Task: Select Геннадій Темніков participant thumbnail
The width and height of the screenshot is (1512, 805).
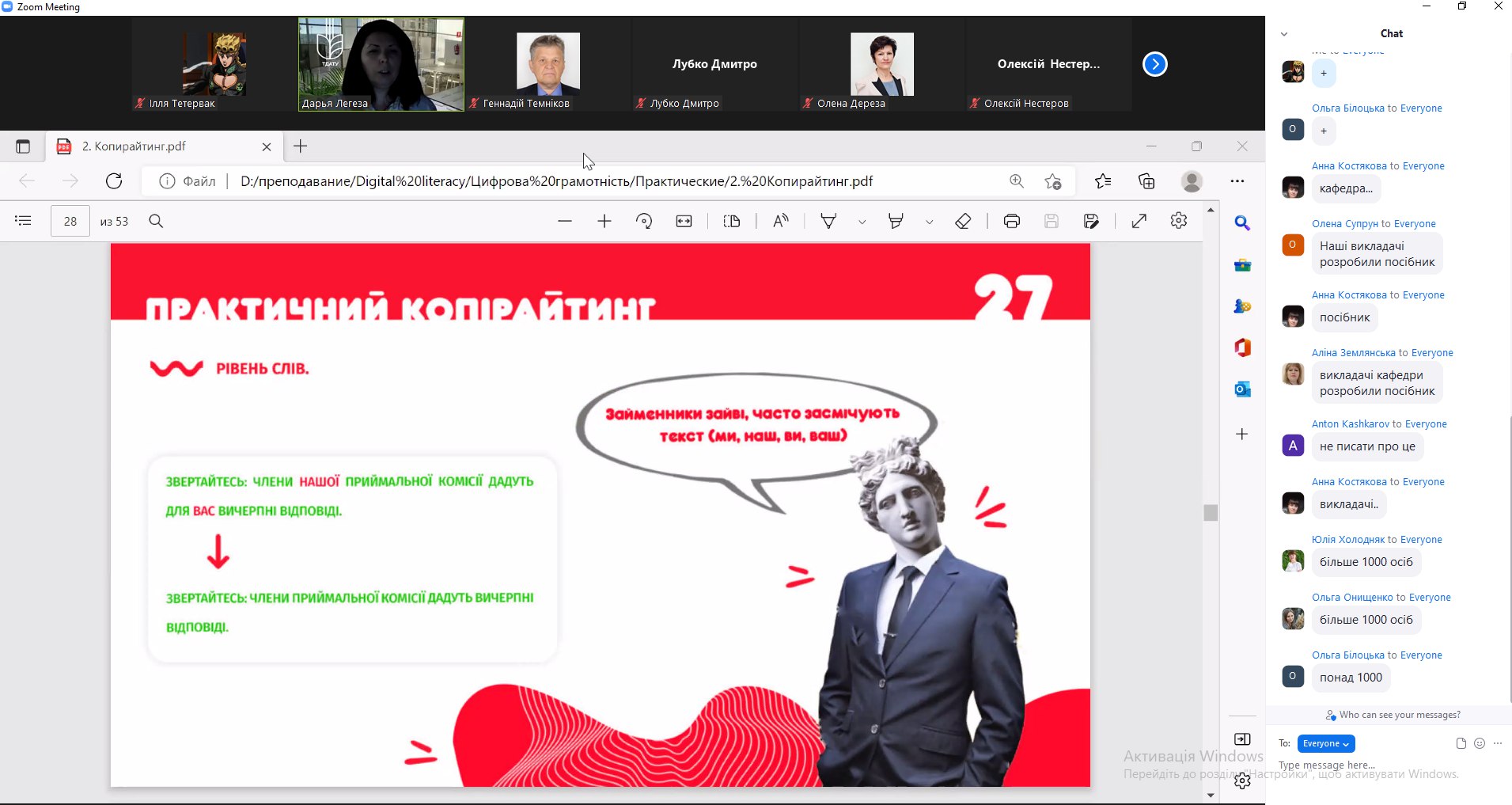Action: pyautogui.click(x=548, y=64)
